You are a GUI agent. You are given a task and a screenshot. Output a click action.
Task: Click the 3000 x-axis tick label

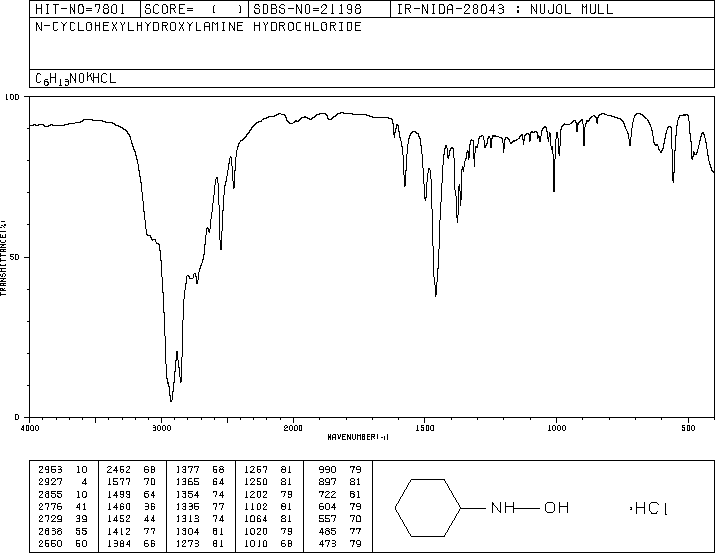pos(161,428)
